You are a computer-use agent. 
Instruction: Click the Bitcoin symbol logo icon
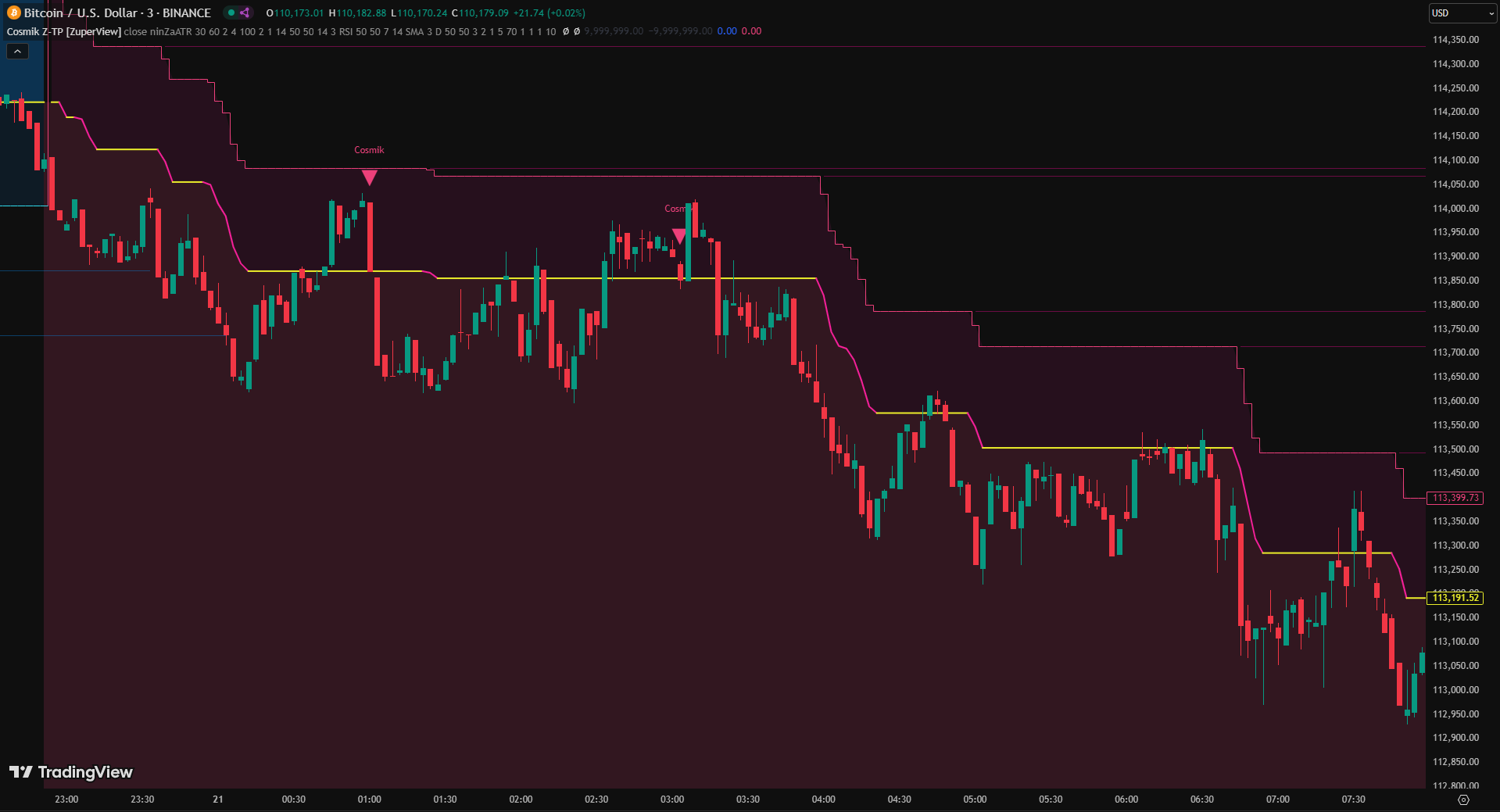(x=13, y=13)
